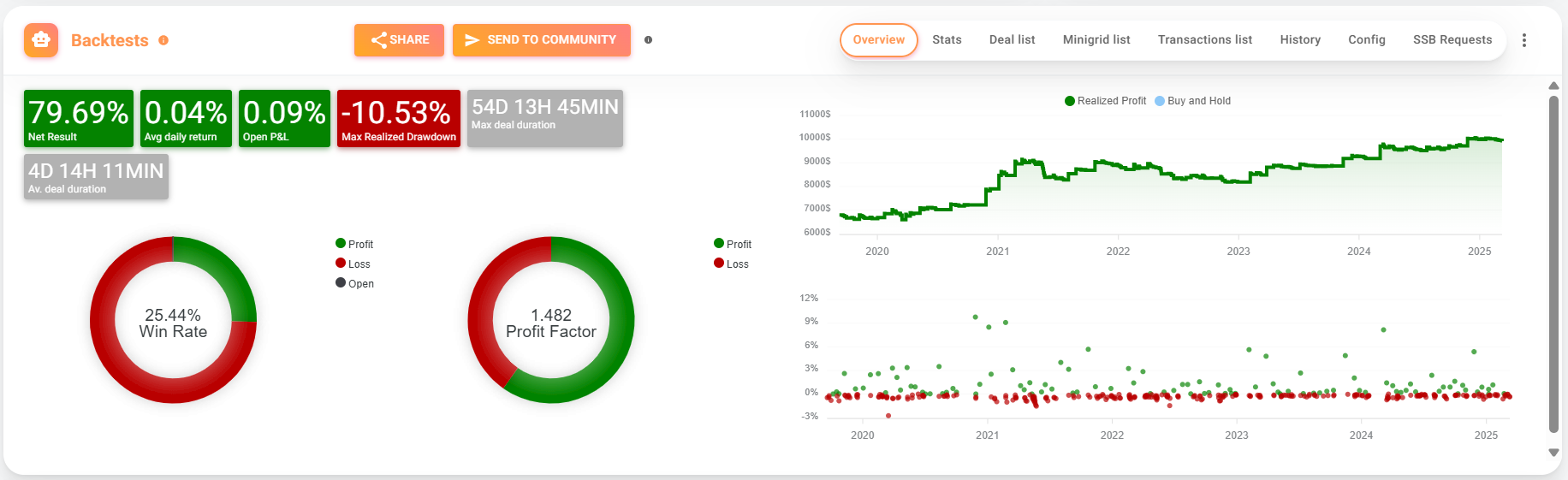Click the scrollbar down arrow

tap(1553, 453)
